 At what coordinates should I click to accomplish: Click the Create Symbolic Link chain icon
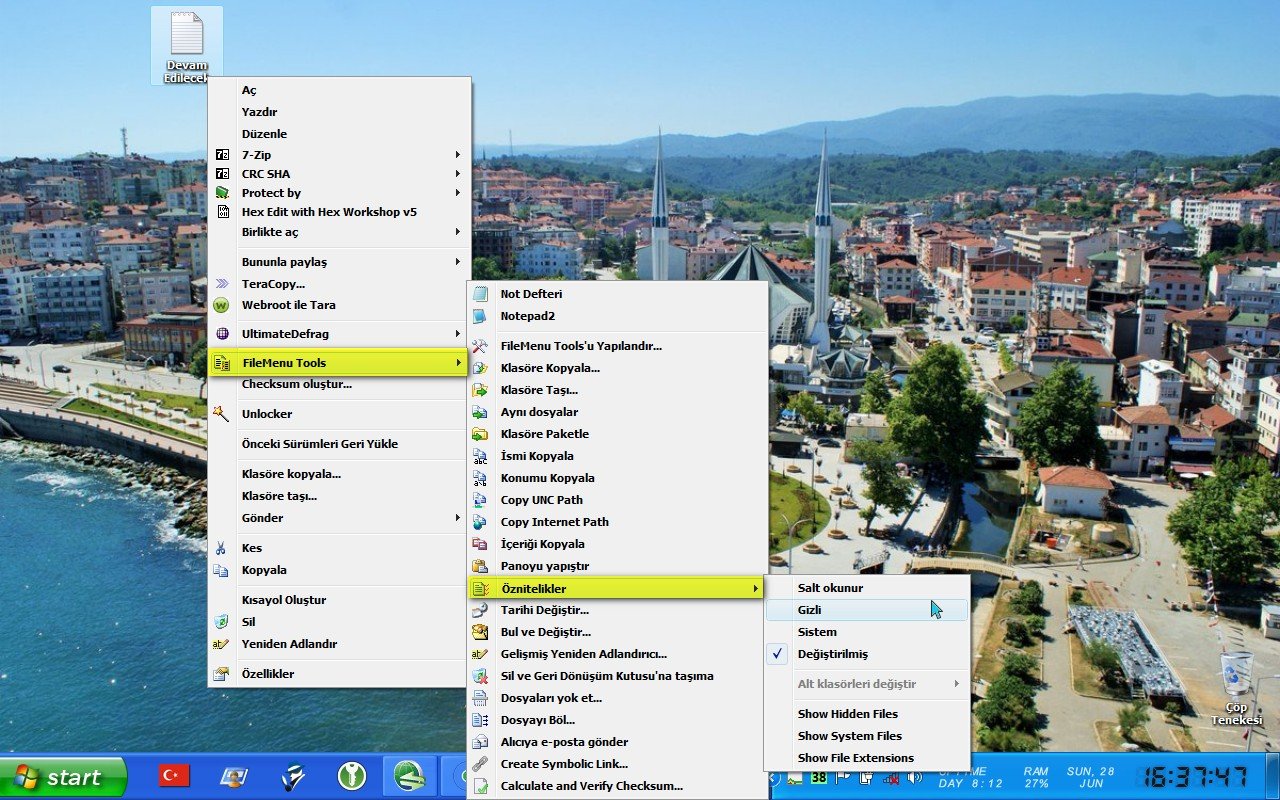[x=480, y=764]
